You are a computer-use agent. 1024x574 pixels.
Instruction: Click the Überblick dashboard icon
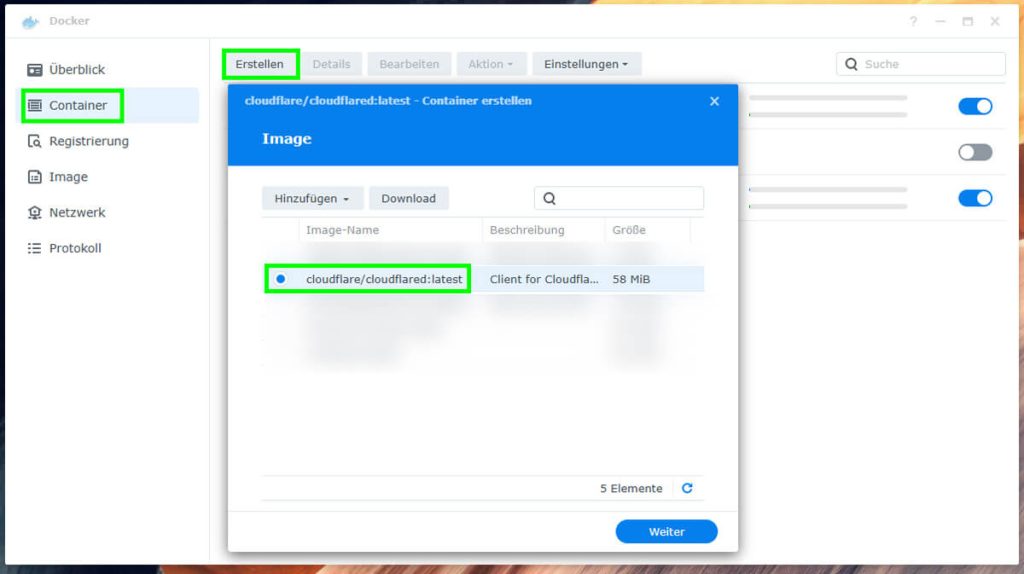35,69
